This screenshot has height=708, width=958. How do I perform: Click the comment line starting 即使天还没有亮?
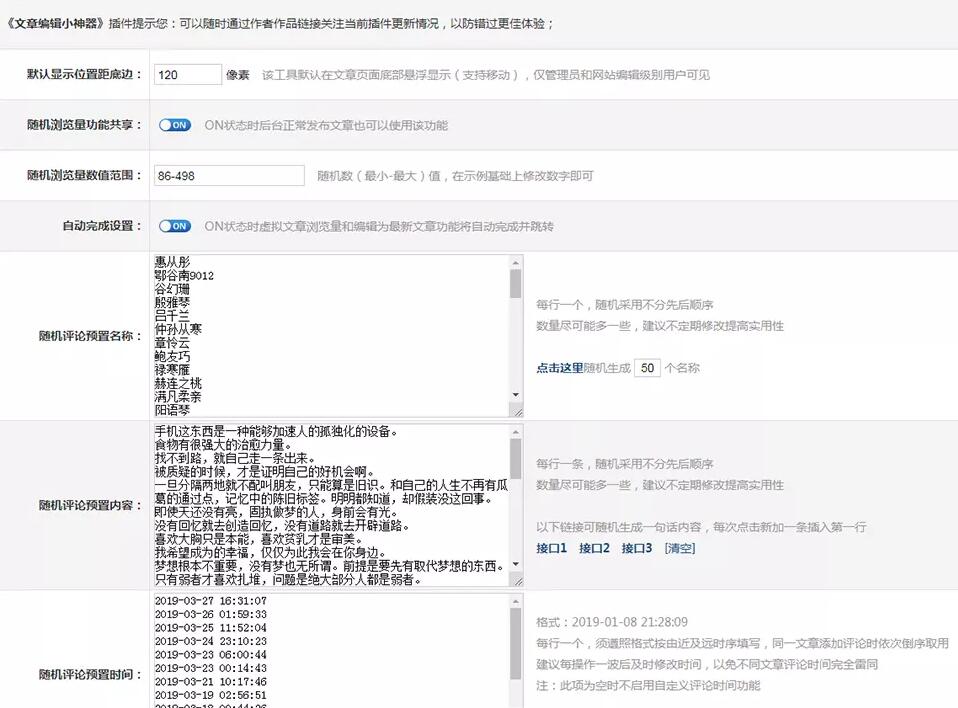(276, 512)
